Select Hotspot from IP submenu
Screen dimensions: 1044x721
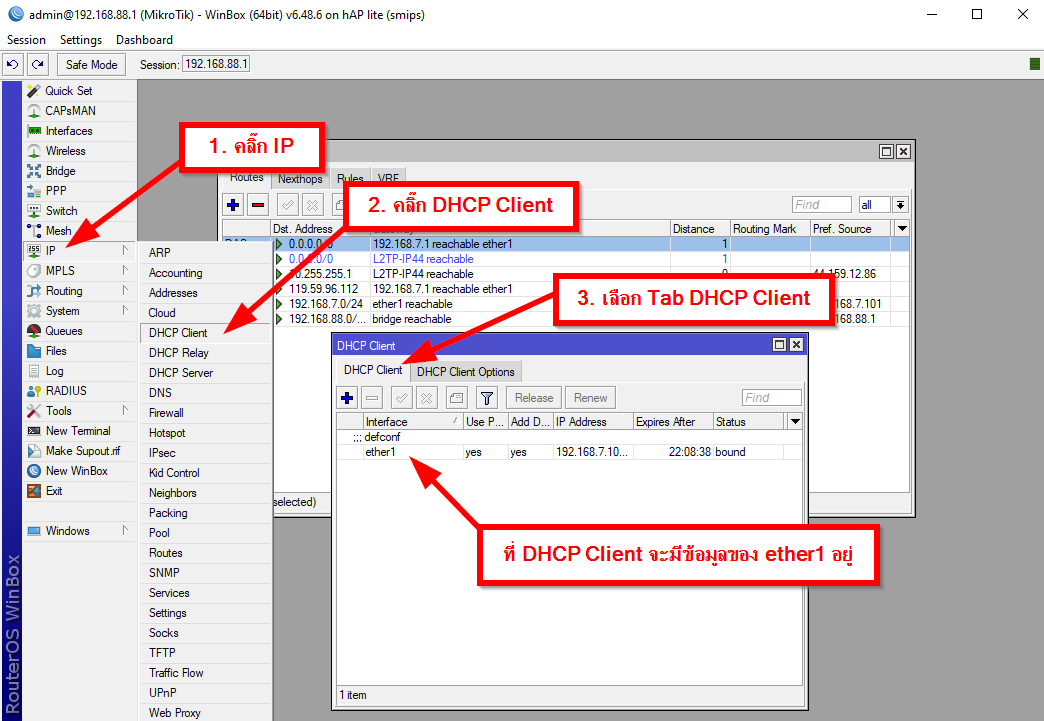pyautogui.click(x=206, y=432)
